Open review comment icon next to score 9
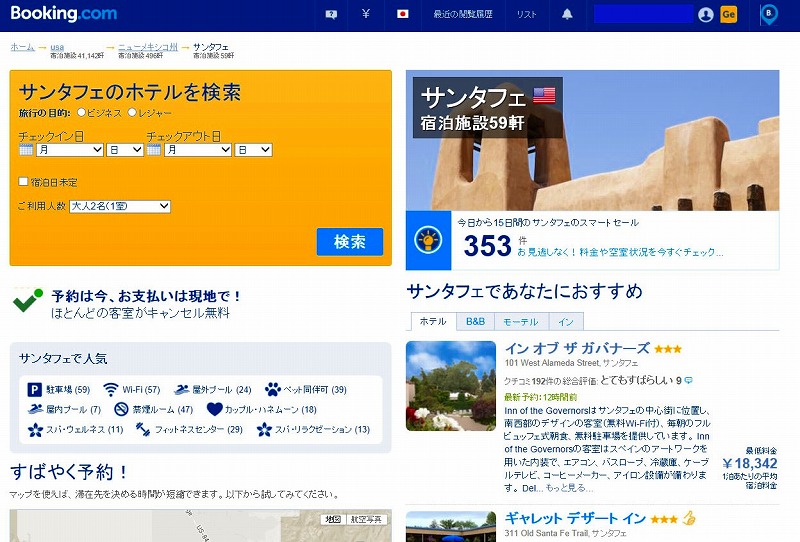Image resolution: width=800 pixels, height=542 pixels. (x=688, y=380)
